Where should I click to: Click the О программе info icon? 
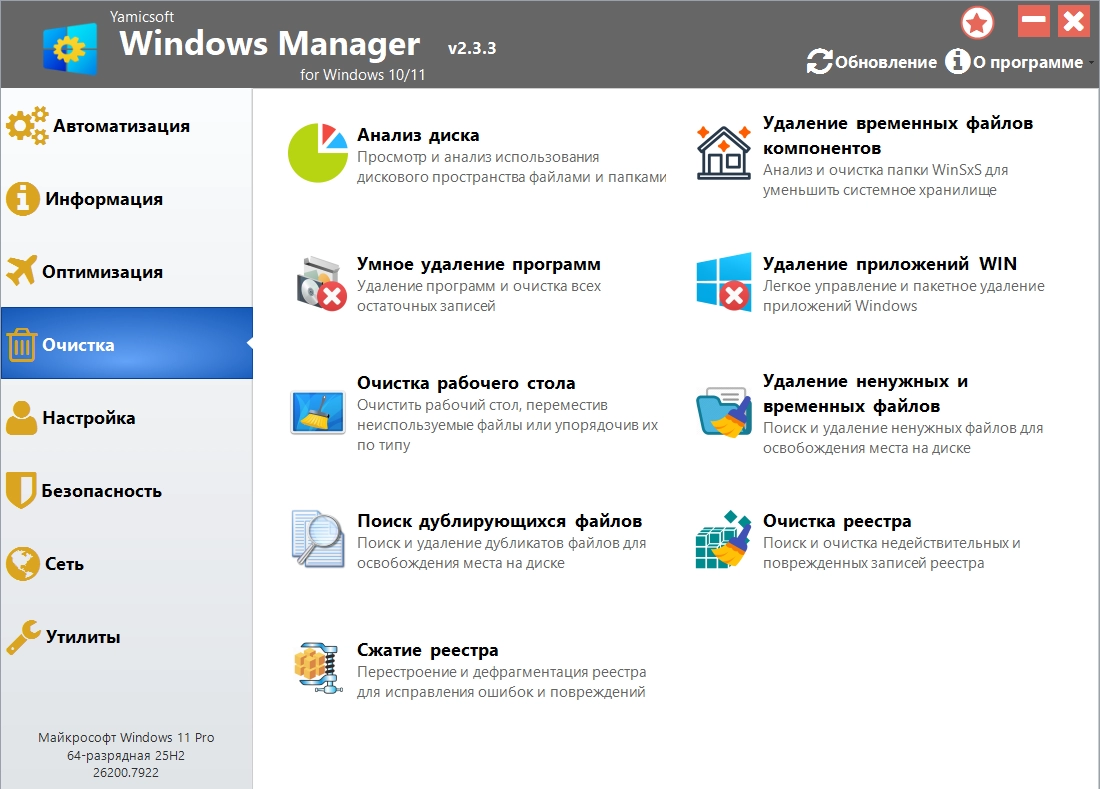957,62
